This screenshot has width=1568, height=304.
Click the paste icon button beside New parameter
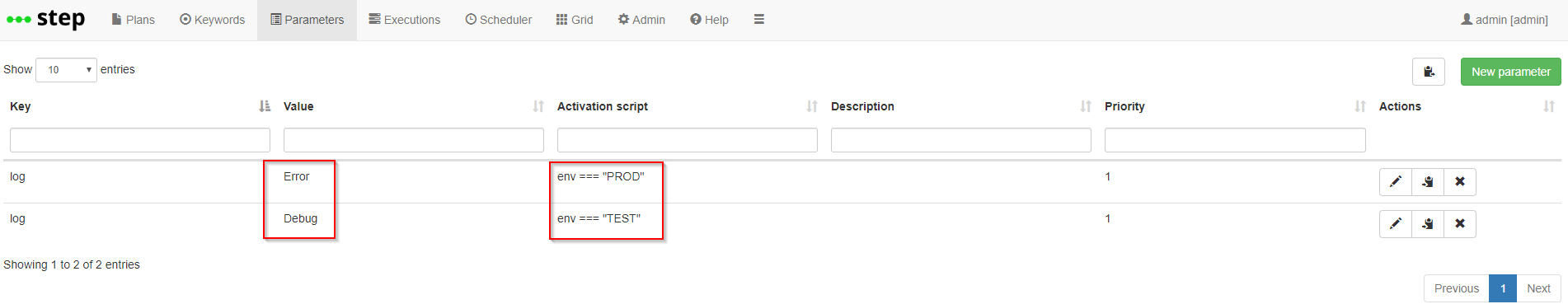pyautogui.click(x=1429, y=72)
